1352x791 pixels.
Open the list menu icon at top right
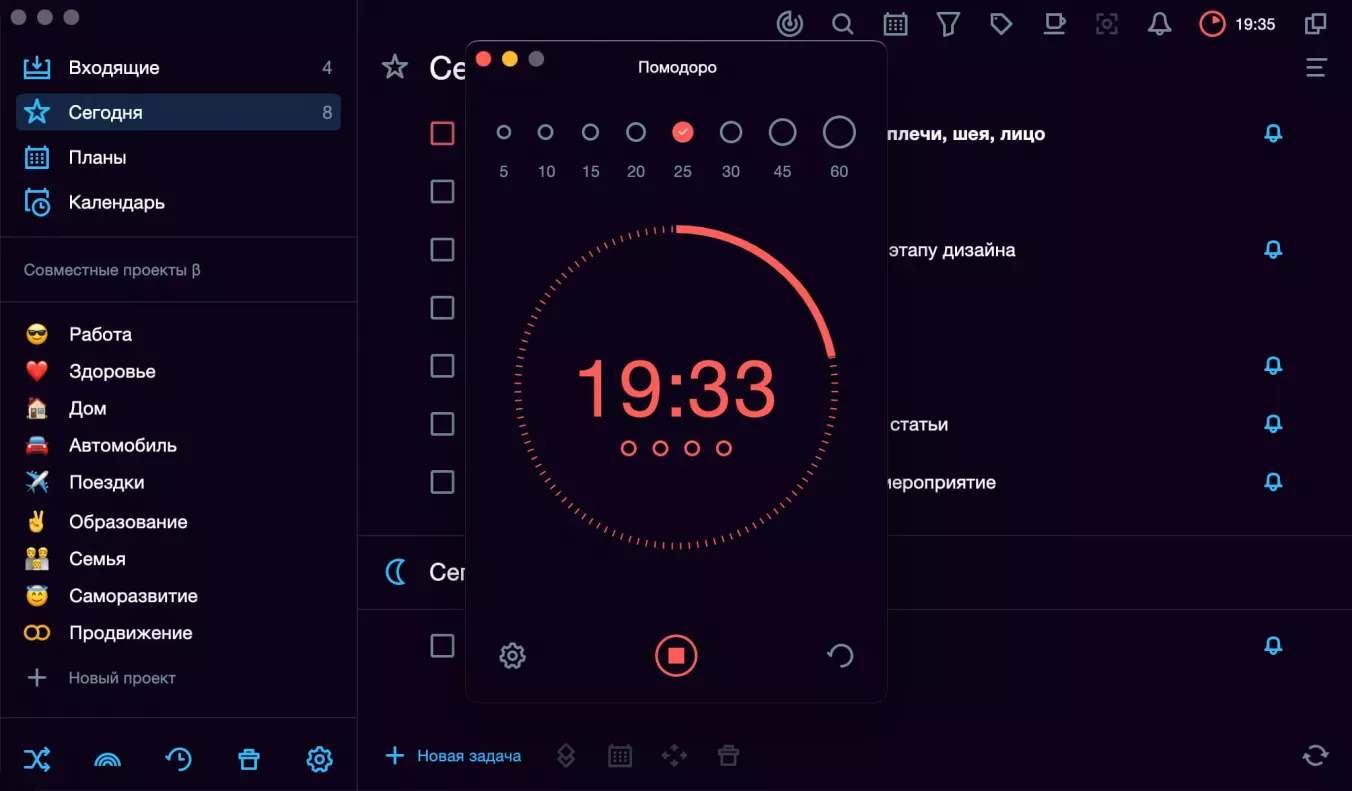pyautogui.click(x=1316, y=68)
